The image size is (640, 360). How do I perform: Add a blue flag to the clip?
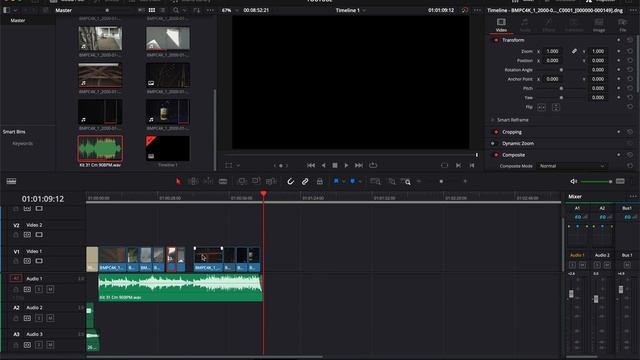(336, 181)
